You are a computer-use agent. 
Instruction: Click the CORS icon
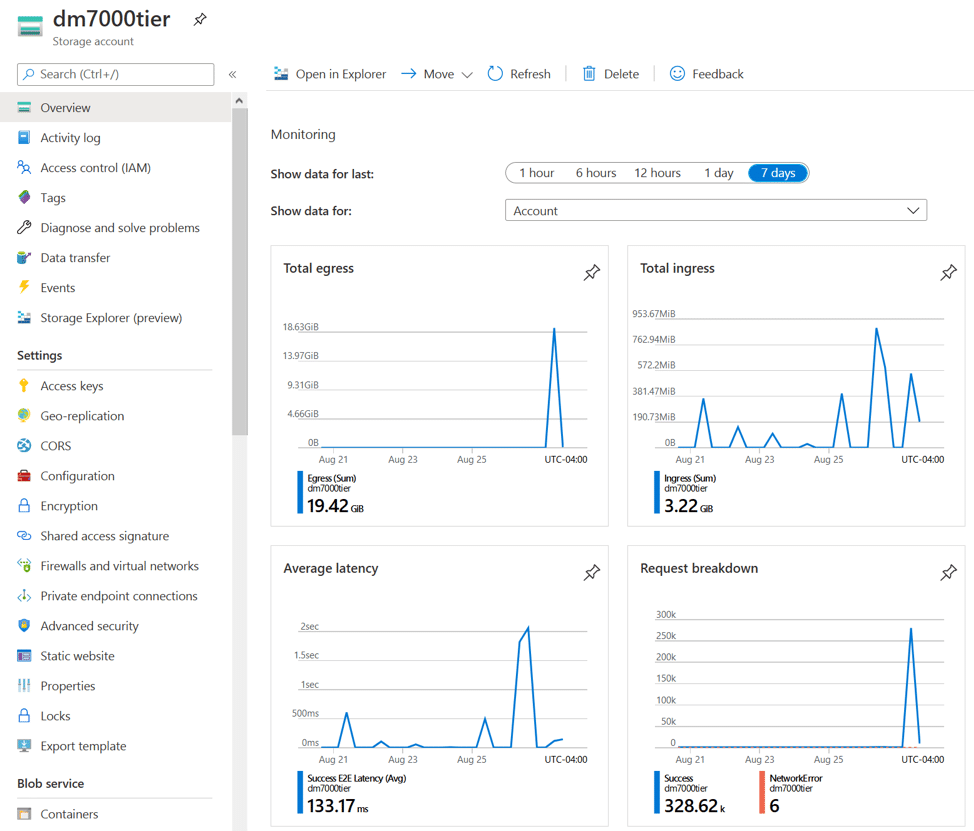(x=24, y=445)
